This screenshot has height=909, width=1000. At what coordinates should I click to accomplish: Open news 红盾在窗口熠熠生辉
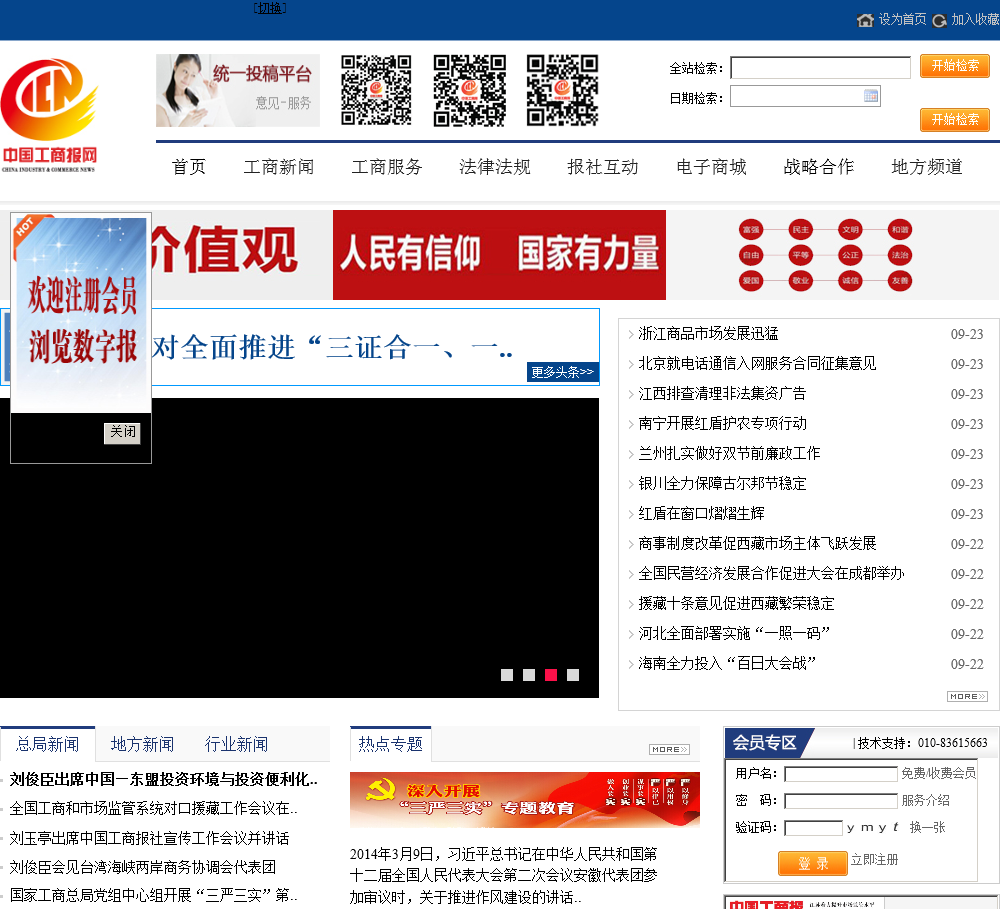coord(701,514)
